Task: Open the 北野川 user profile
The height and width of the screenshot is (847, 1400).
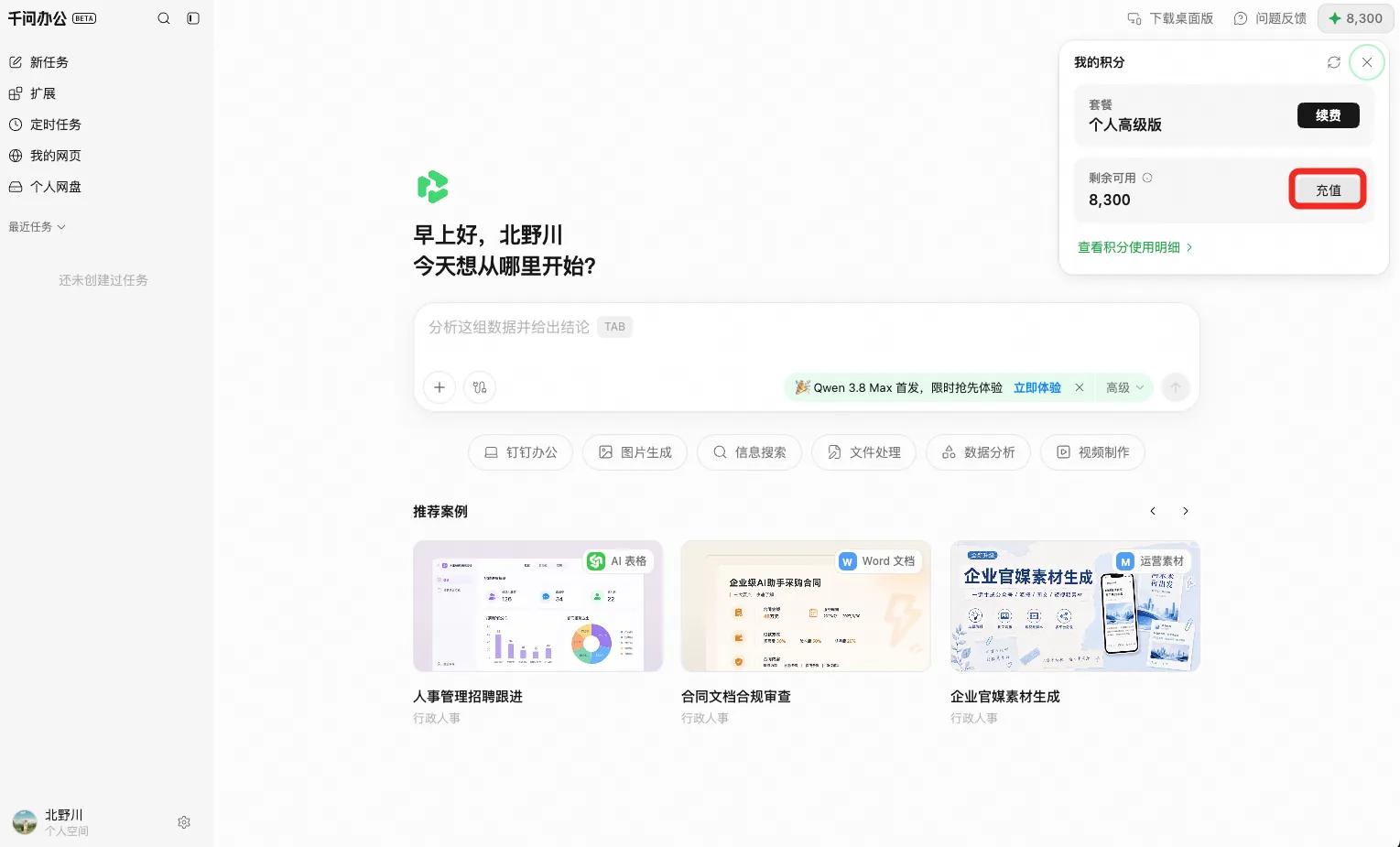Action: 51,822
